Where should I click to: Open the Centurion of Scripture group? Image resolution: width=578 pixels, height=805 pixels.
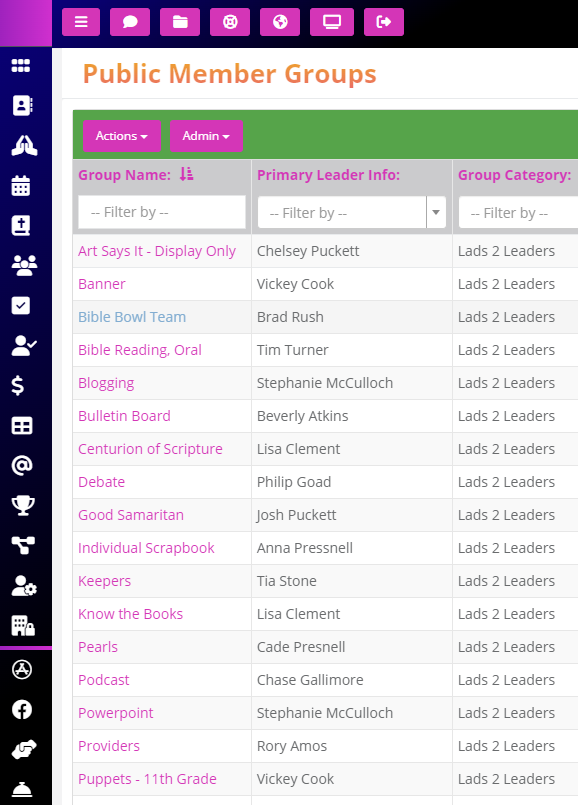click(150, 449)
